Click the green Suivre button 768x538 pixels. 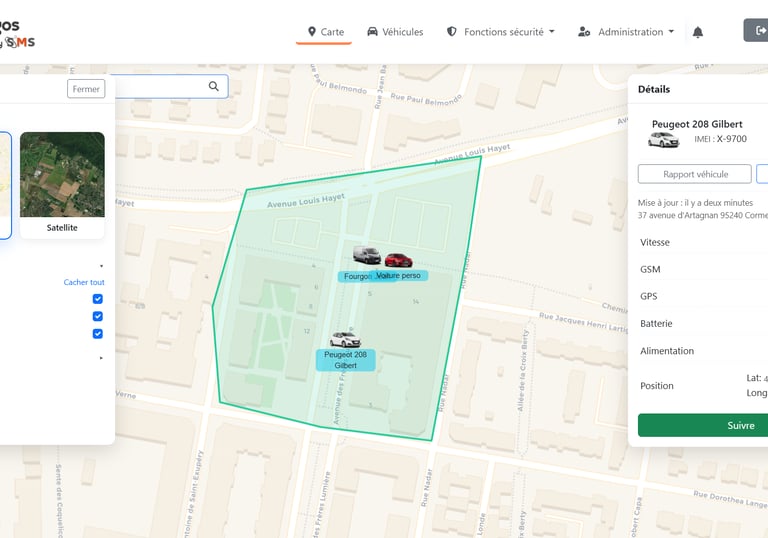tap(703, 425)
